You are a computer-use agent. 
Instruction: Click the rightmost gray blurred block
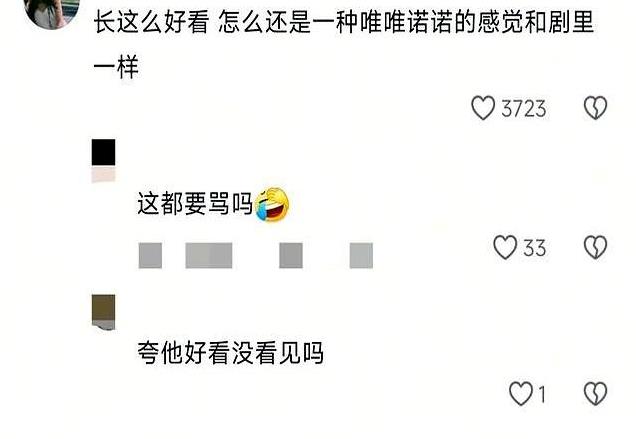(x=361, y=256)
